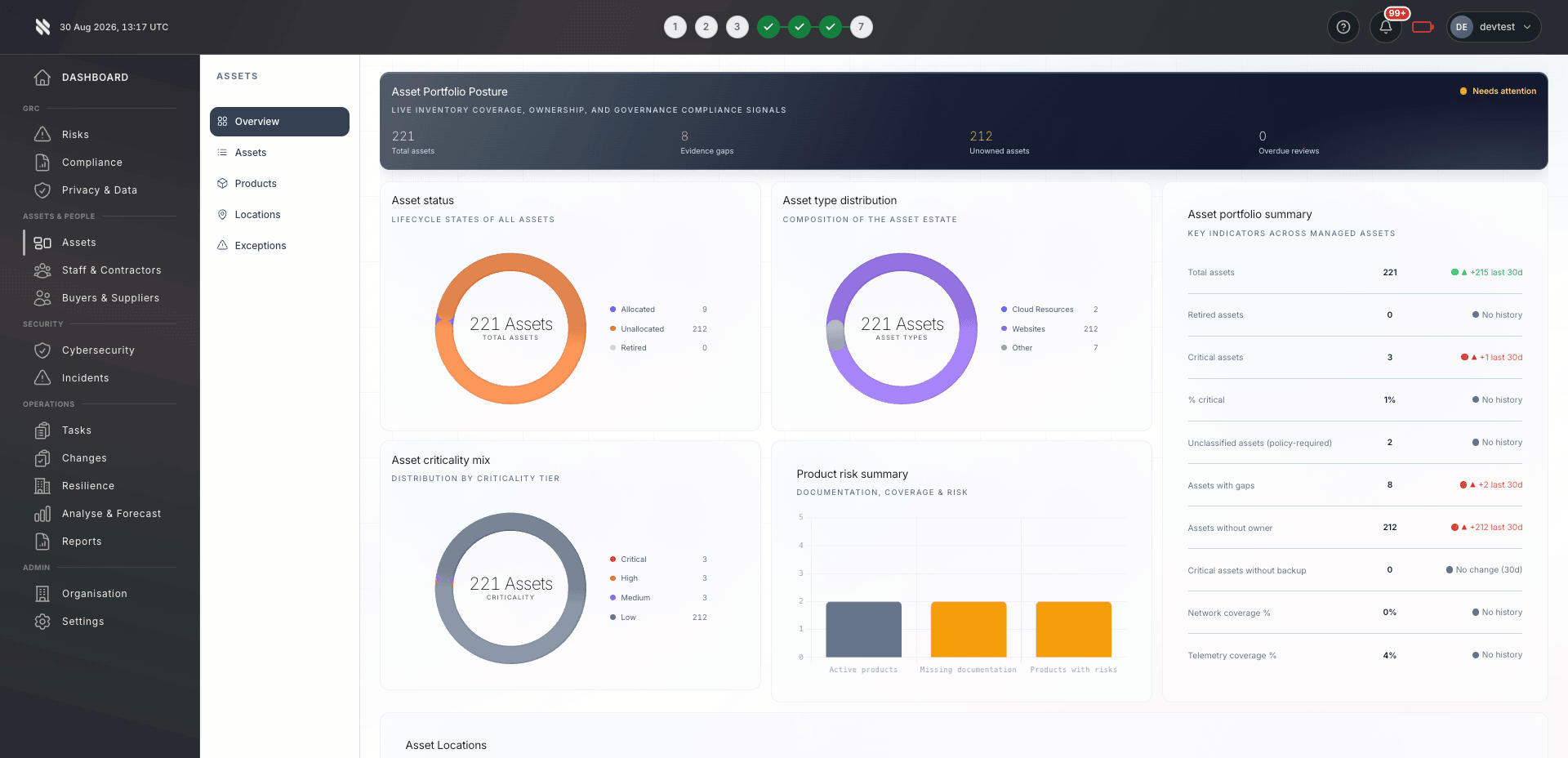The image size is (1568, 758).
Task: Click the first completed green checkmark step
Action: click(x=768, y=27)
